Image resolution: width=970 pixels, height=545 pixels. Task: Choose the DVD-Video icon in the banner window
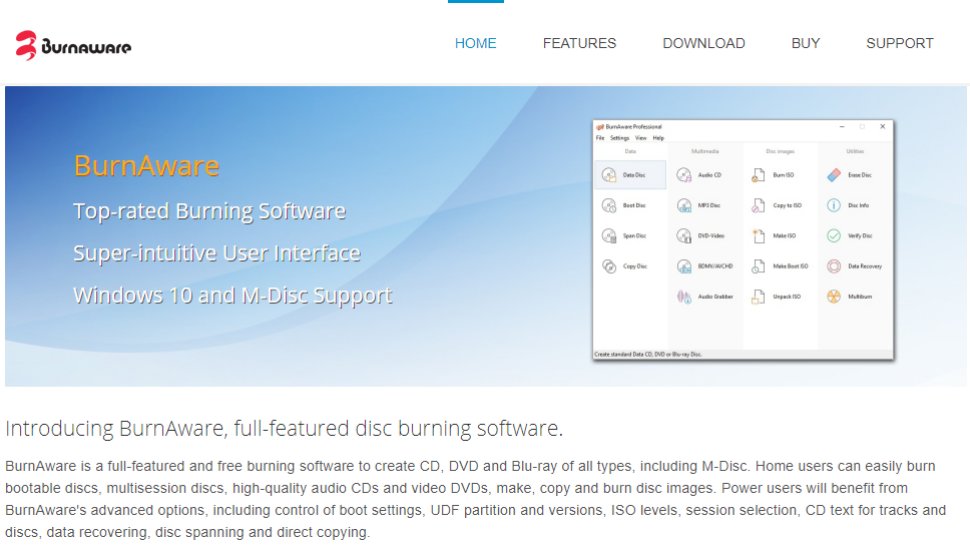684,236
